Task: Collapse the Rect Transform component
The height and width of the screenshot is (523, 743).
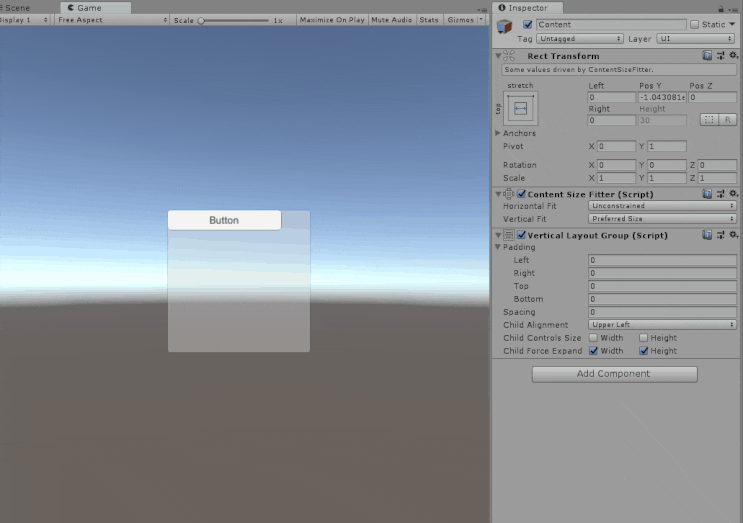Action: point(498,56)
